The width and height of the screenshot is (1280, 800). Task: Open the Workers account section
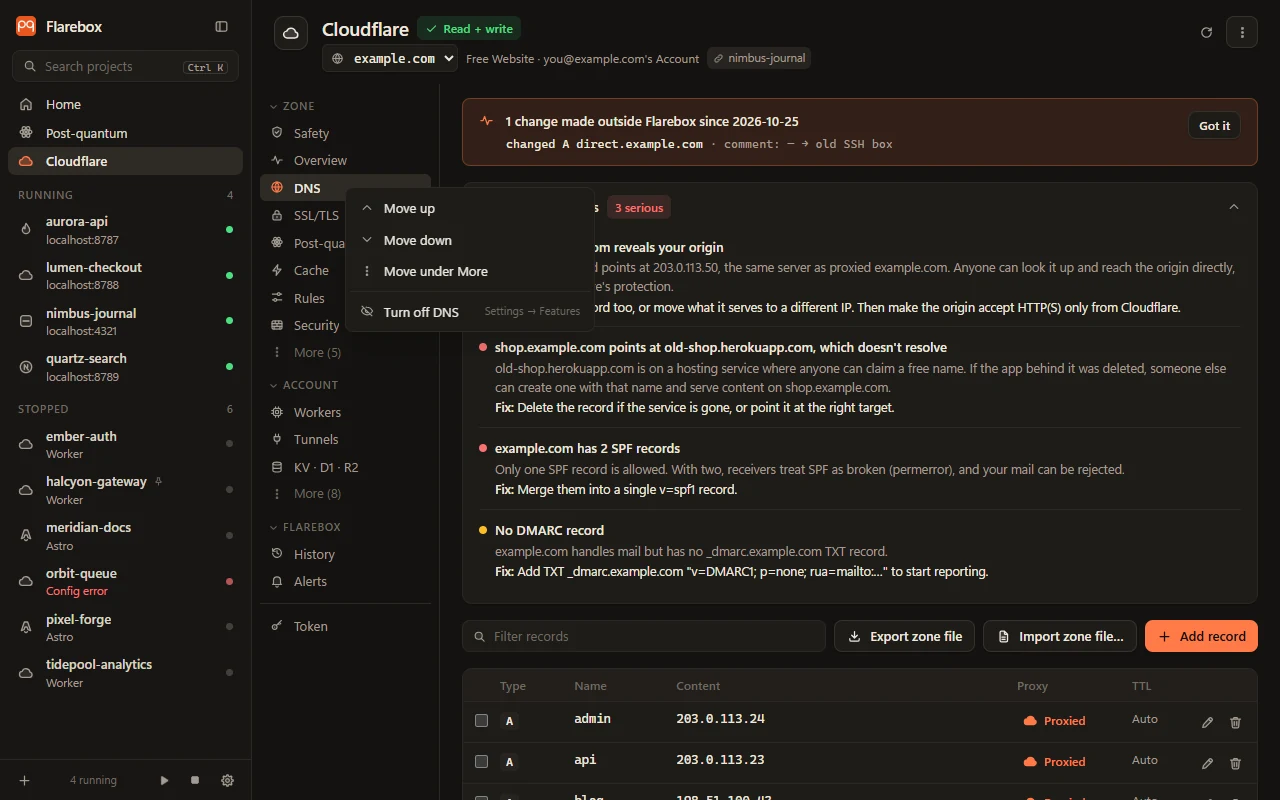[x=345, y=412]
